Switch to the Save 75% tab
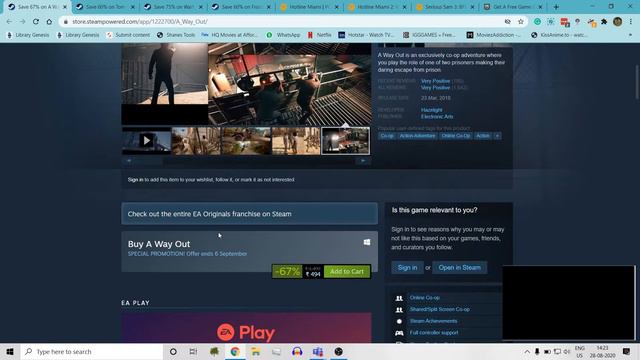 point(173,7)
